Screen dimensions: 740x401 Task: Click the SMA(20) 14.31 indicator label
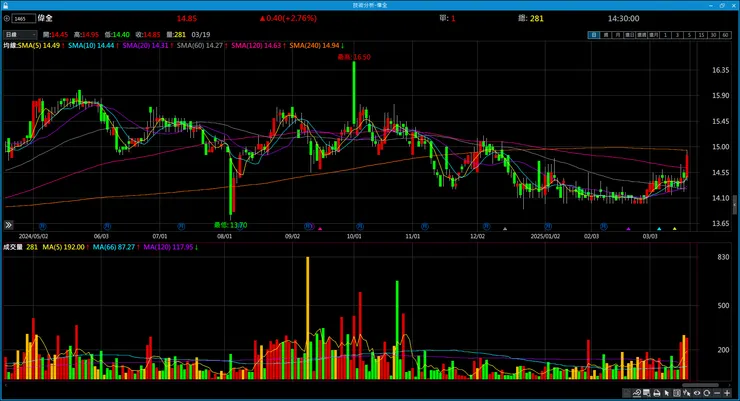click(x=145, y=45)
